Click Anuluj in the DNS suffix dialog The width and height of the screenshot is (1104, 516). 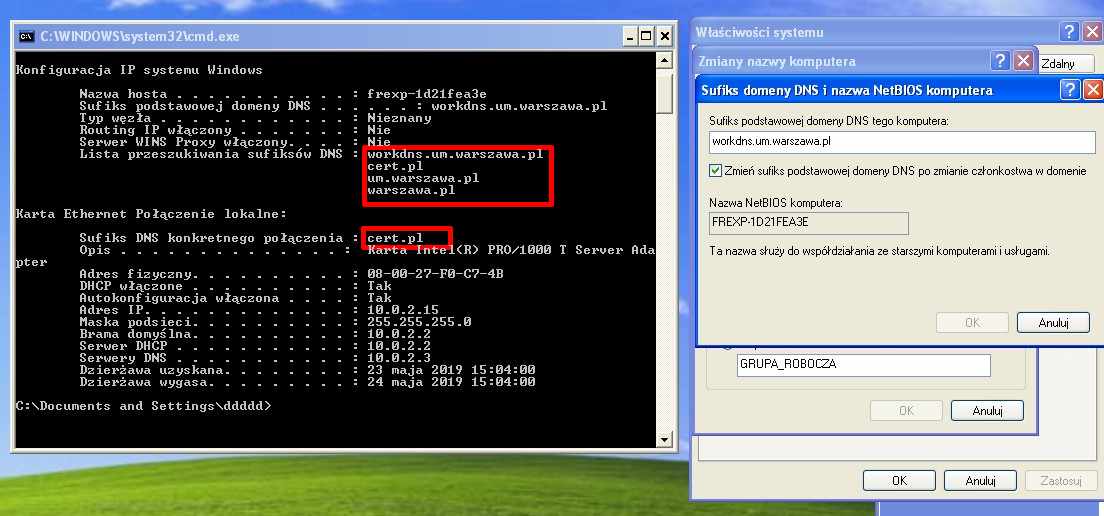(1053, 323)
